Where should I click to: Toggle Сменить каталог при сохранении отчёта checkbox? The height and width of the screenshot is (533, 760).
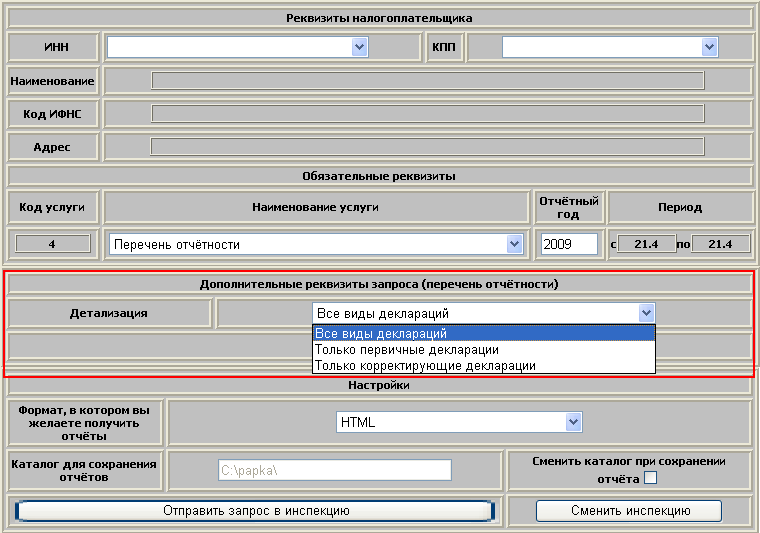pos(650,478)
